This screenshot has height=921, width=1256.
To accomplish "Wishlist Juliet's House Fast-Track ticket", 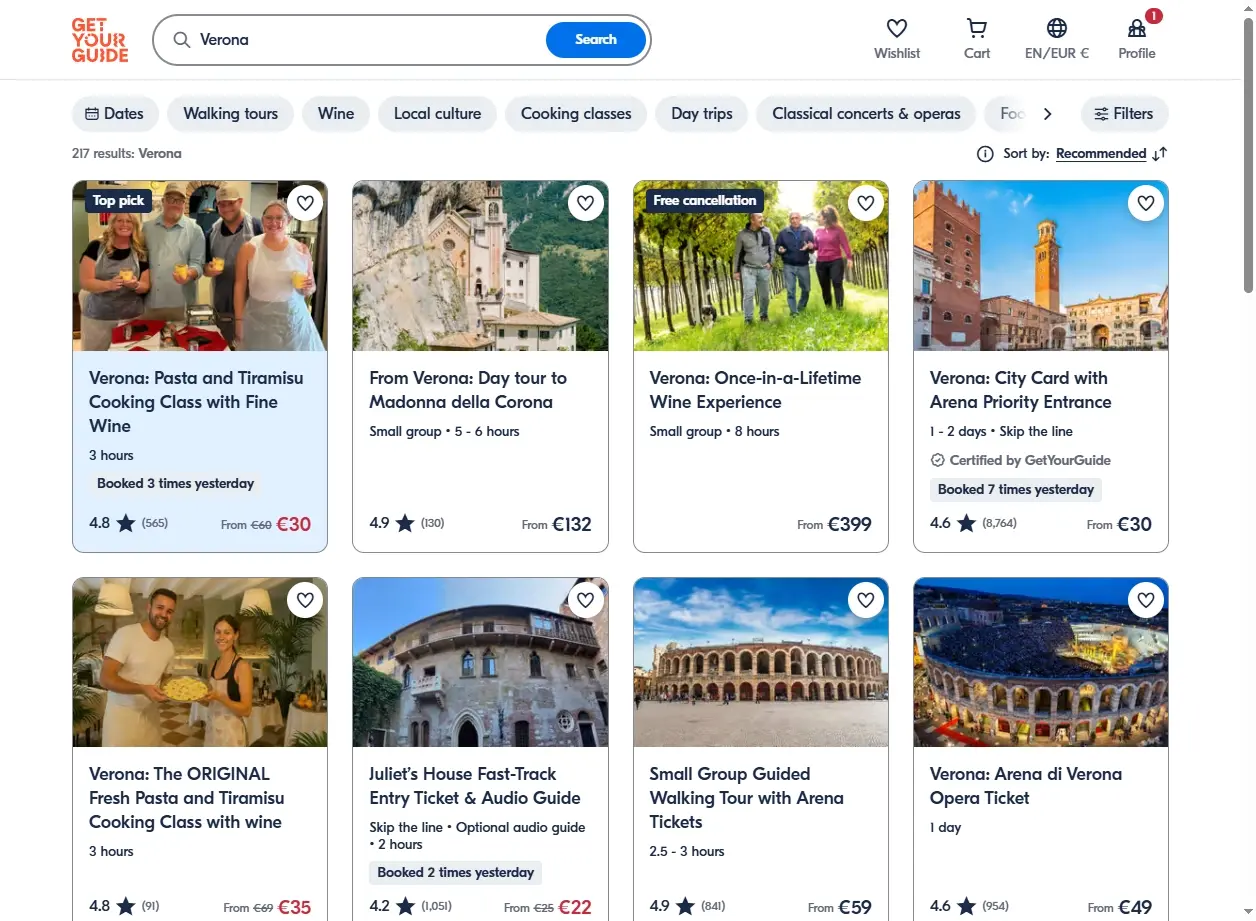I will [585, 600].
